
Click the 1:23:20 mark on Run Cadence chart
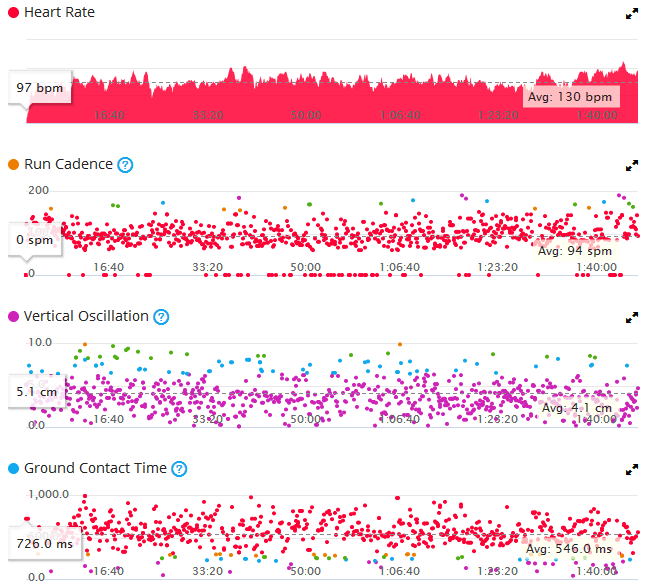click(498, 267)
